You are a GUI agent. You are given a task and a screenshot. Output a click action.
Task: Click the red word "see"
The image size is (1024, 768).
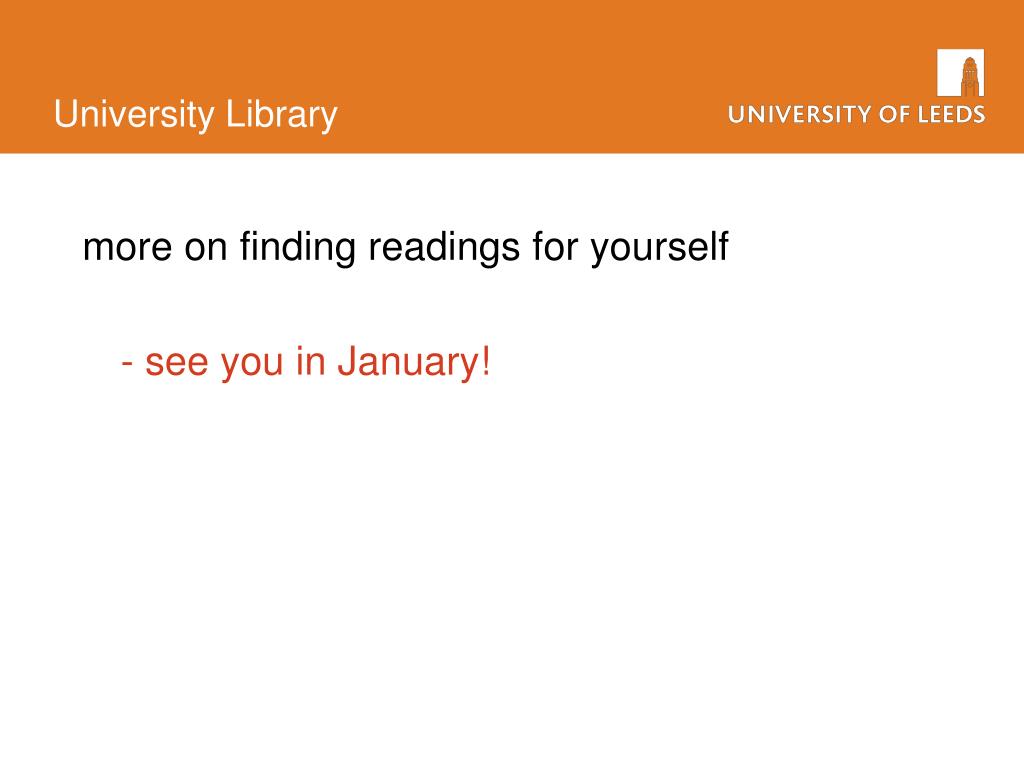(x=176, y=364)
